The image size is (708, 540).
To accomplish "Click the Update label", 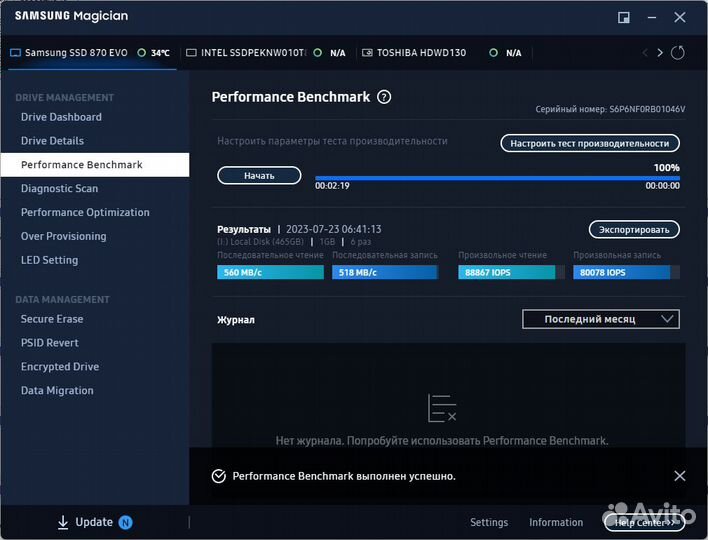I will [94, 522].
